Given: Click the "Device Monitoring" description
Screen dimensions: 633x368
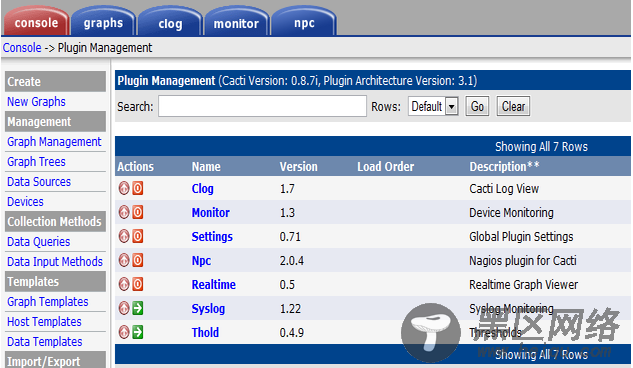Looking at the screenshot, I should click(x=511, y=213).
